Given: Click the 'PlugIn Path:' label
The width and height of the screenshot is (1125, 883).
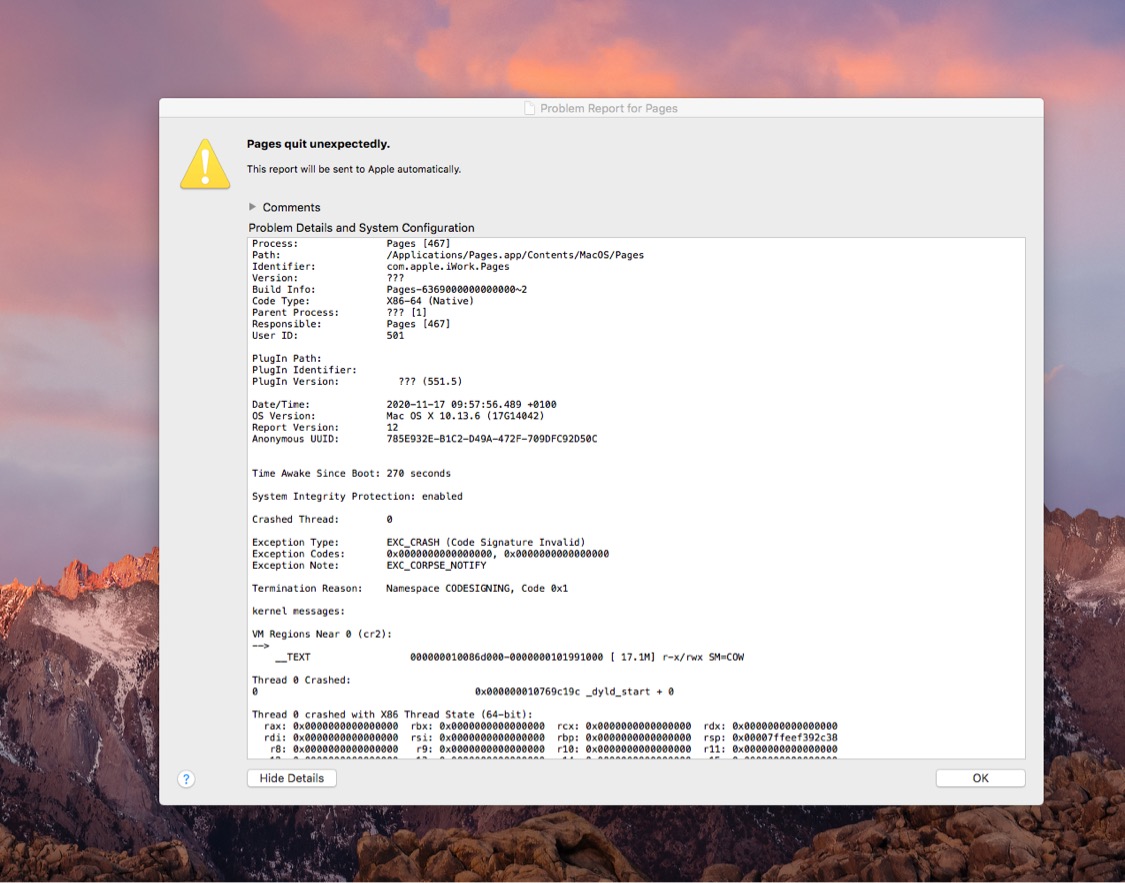Looking at the screenshot, I should point(287,359).
